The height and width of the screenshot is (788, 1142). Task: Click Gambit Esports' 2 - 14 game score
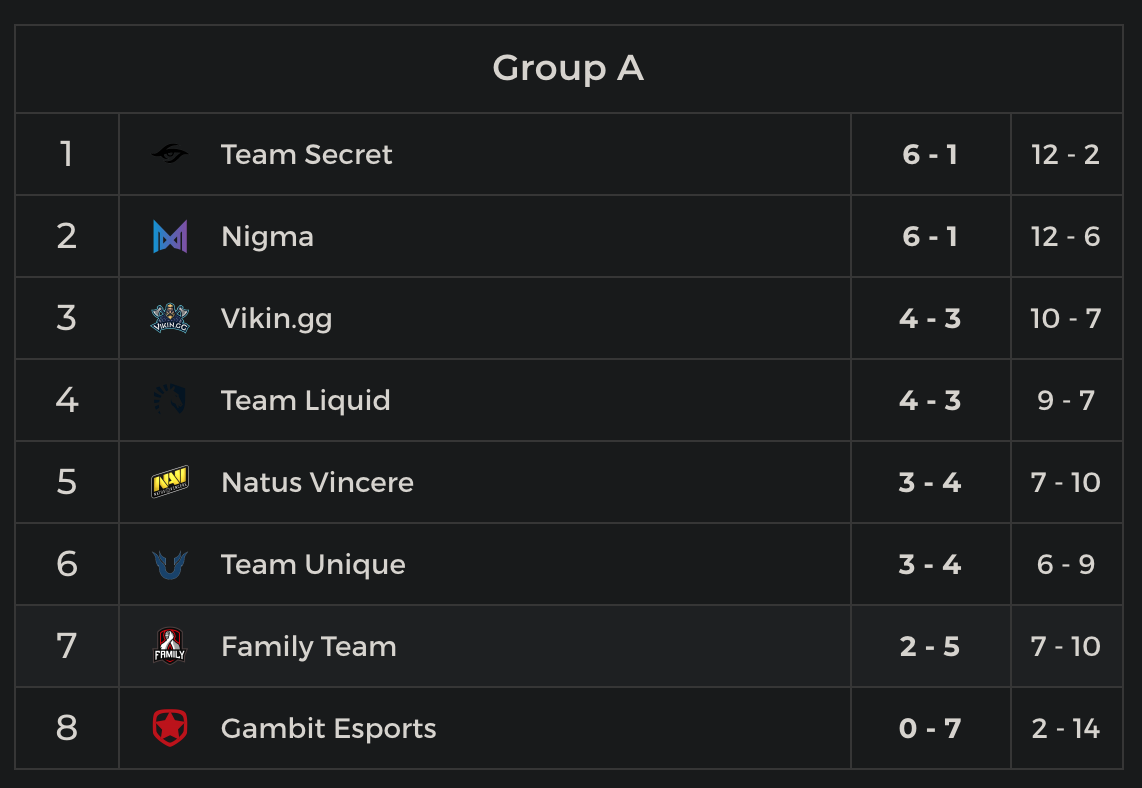1066,728
